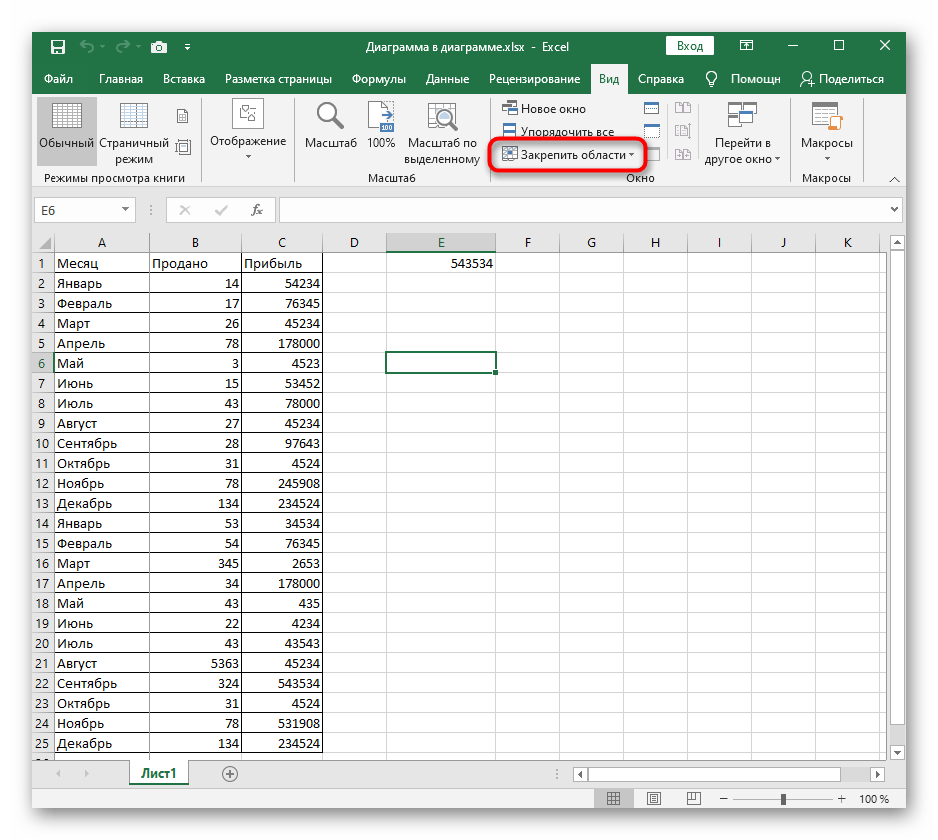The image size is (938, 840).
Task: Click the Вход sign-in button
Action: click(x=690, y=46)
